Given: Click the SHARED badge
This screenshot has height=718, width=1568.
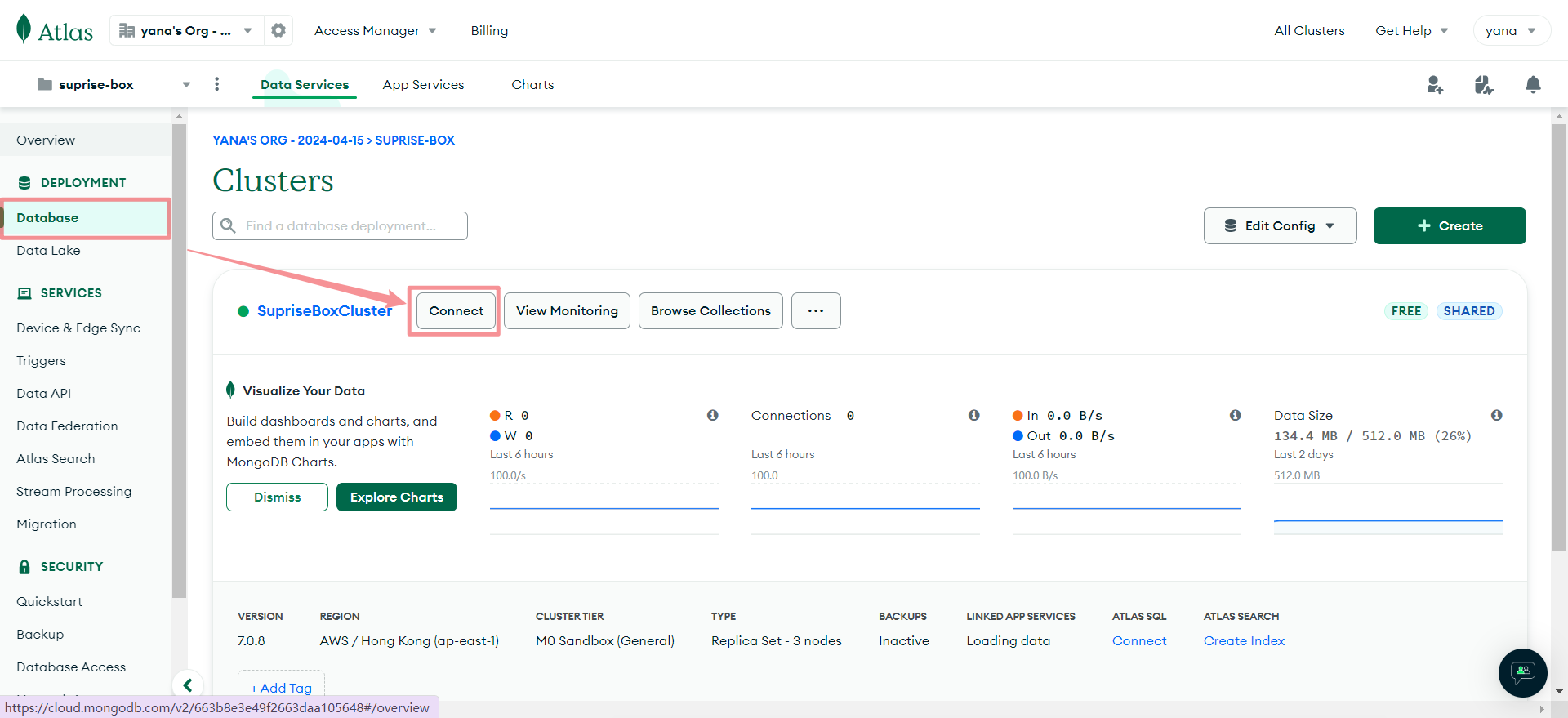Looking at the screenshot, I should (1469, 310).
